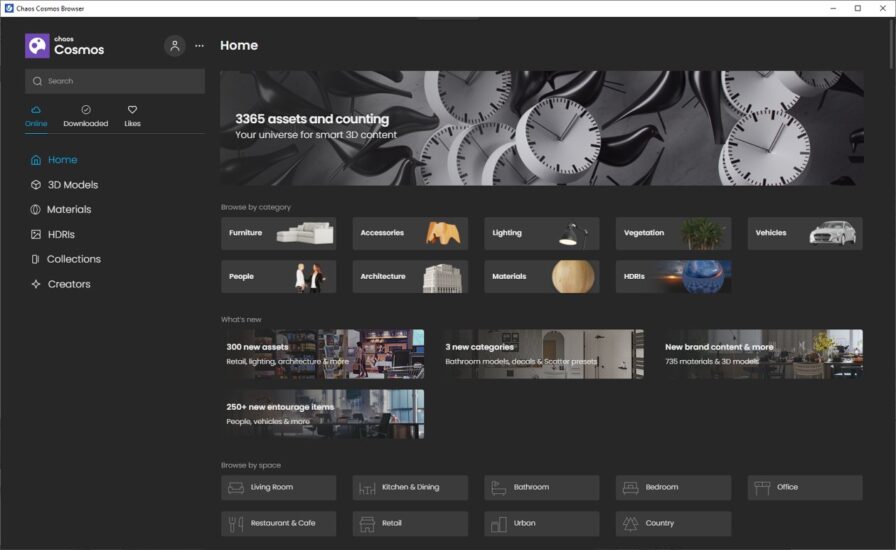Click the user account profile icon
This screenshot has height=550, width=896.
click(175, 46)
